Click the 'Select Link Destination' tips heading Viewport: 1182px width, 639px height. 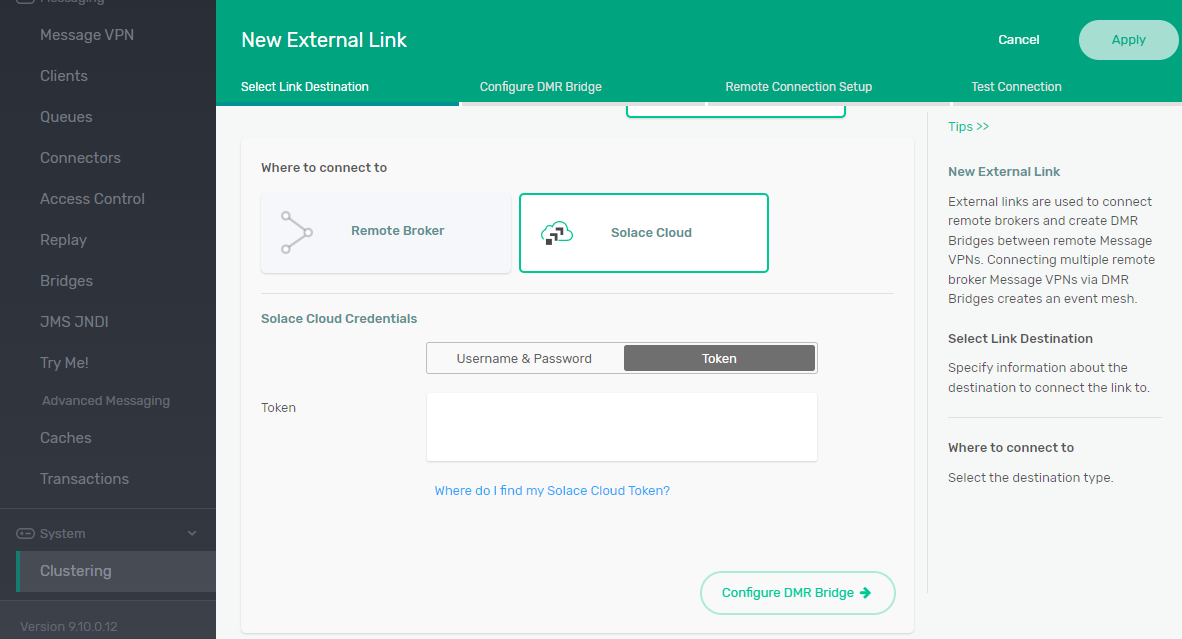pyautogui.click(x=1020, y=339)
